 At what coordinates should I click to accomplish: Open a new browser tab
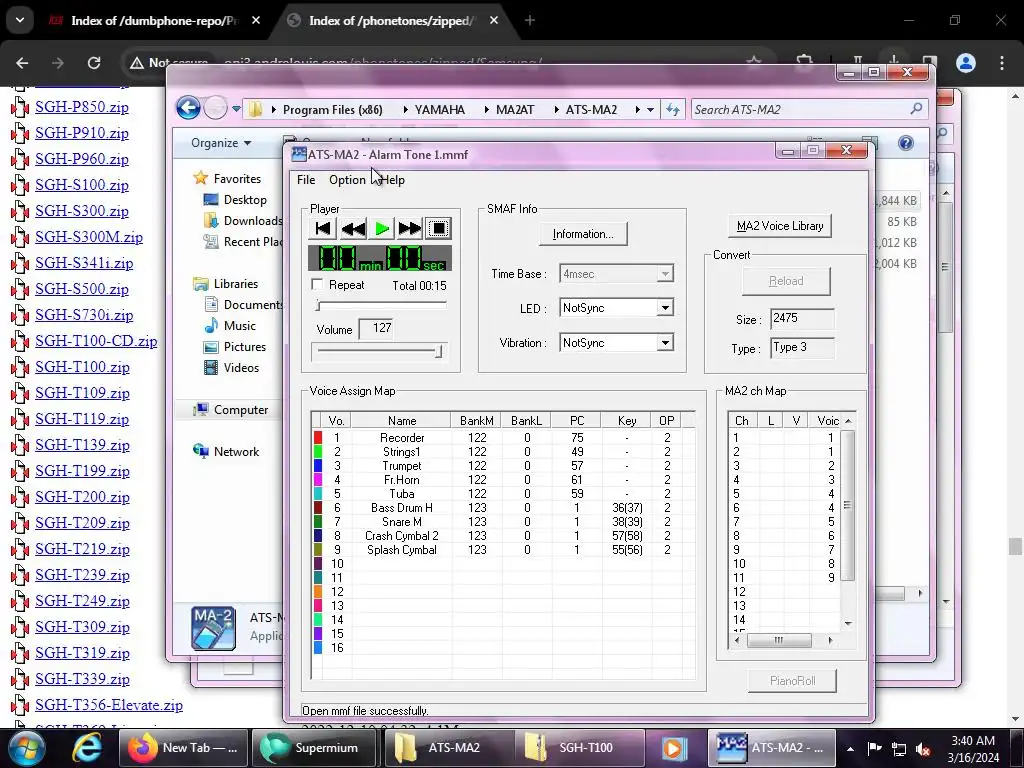(530, 21)
